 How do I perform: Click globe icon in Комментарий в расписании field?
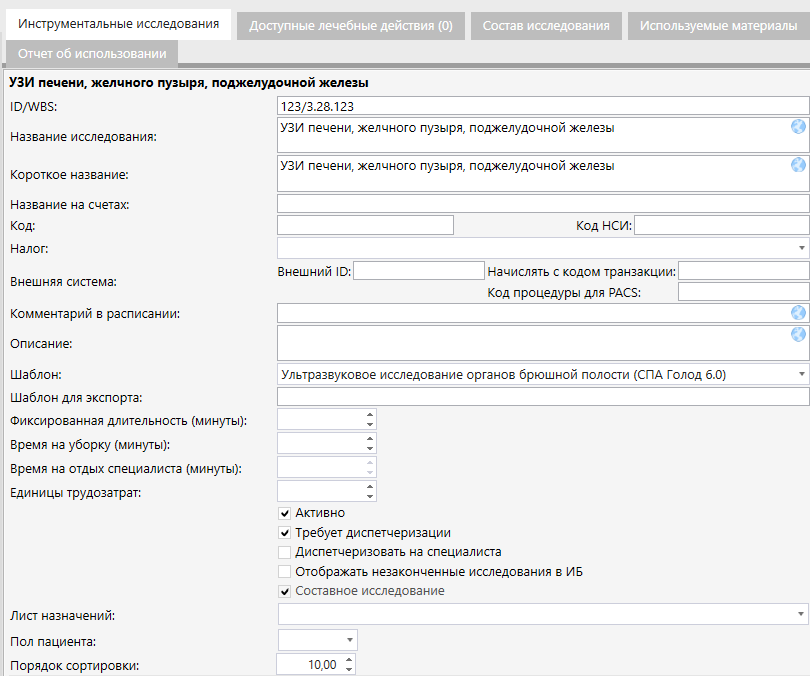(x=798, y=313)
